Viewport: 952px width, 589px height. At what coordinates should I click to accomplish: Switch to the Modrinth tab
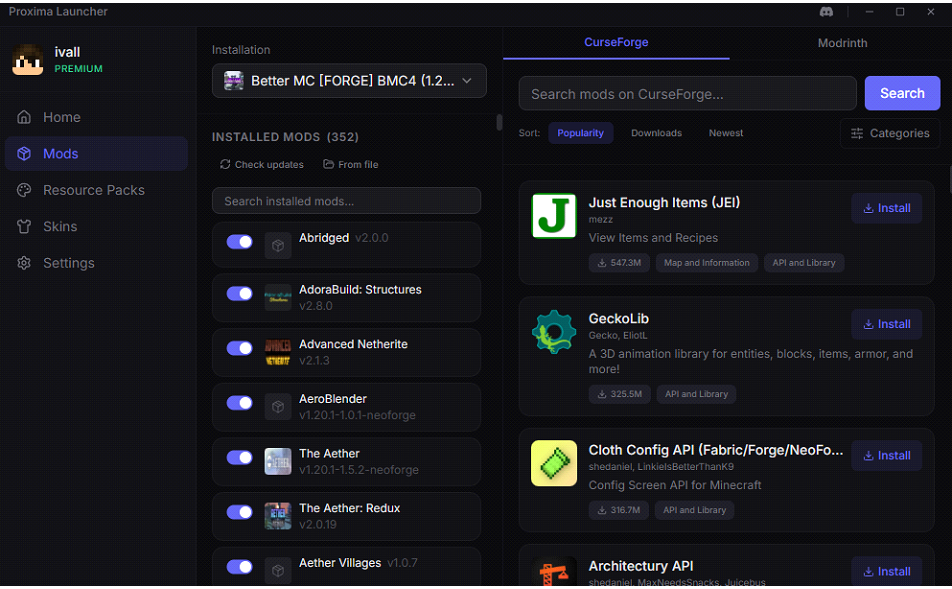pyautogui.click(x=841, y=43)
